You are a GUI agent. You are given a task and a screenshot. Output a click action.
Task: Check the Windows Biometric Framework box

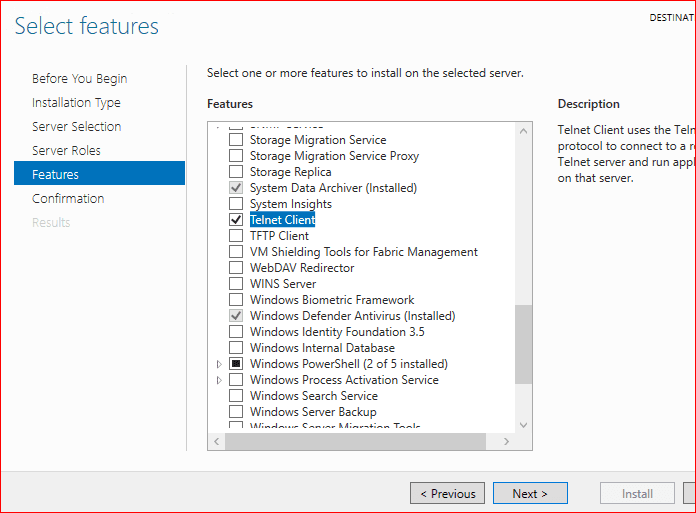pos(236,300)
